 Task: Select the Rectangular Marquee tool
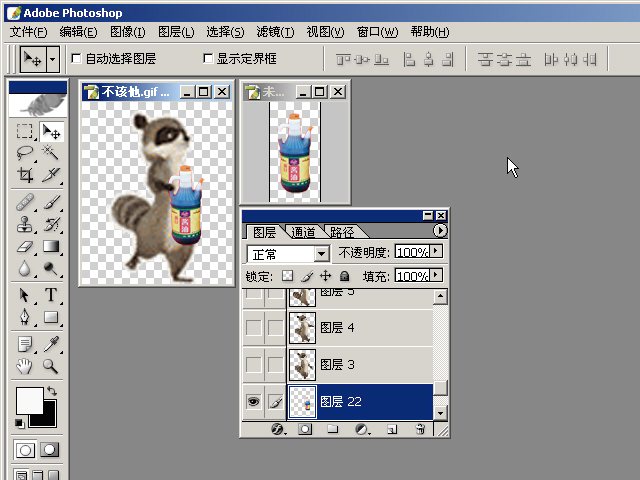tap(25, 131)
